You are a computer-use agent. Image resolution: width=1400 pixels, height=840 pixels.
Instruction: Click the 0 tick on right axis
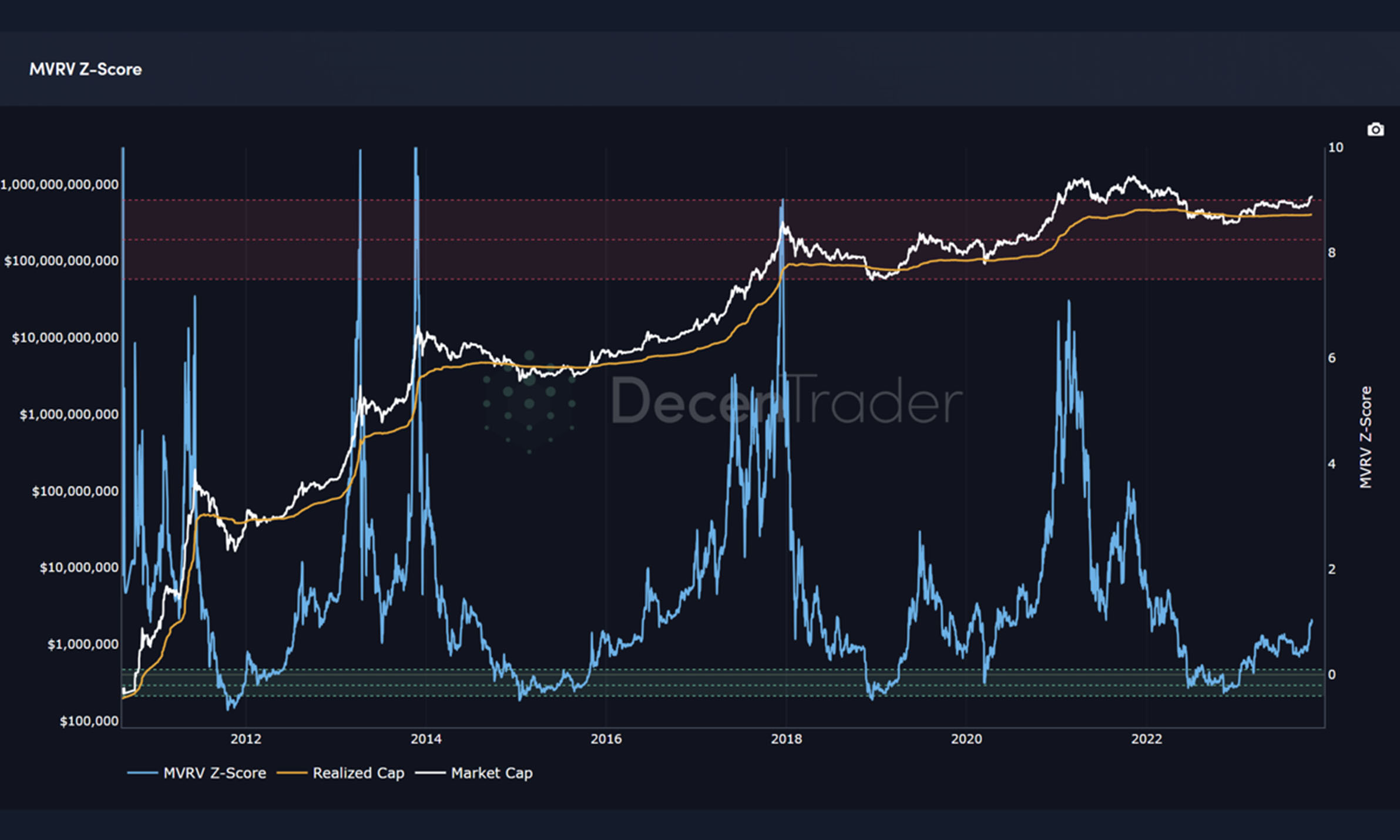[1332, 675]
